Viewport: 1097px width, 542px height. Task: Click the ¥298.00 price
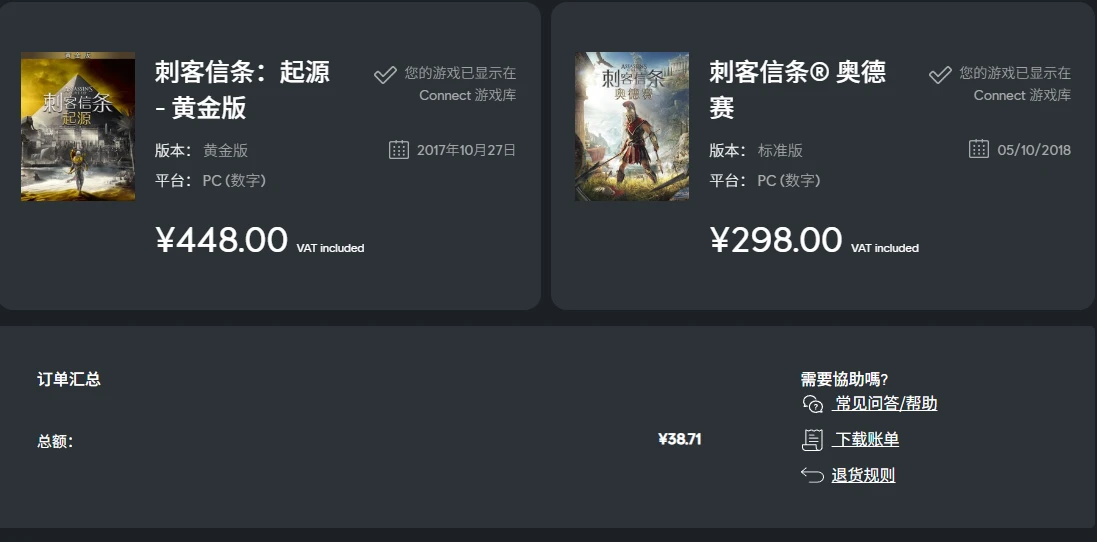776,241
